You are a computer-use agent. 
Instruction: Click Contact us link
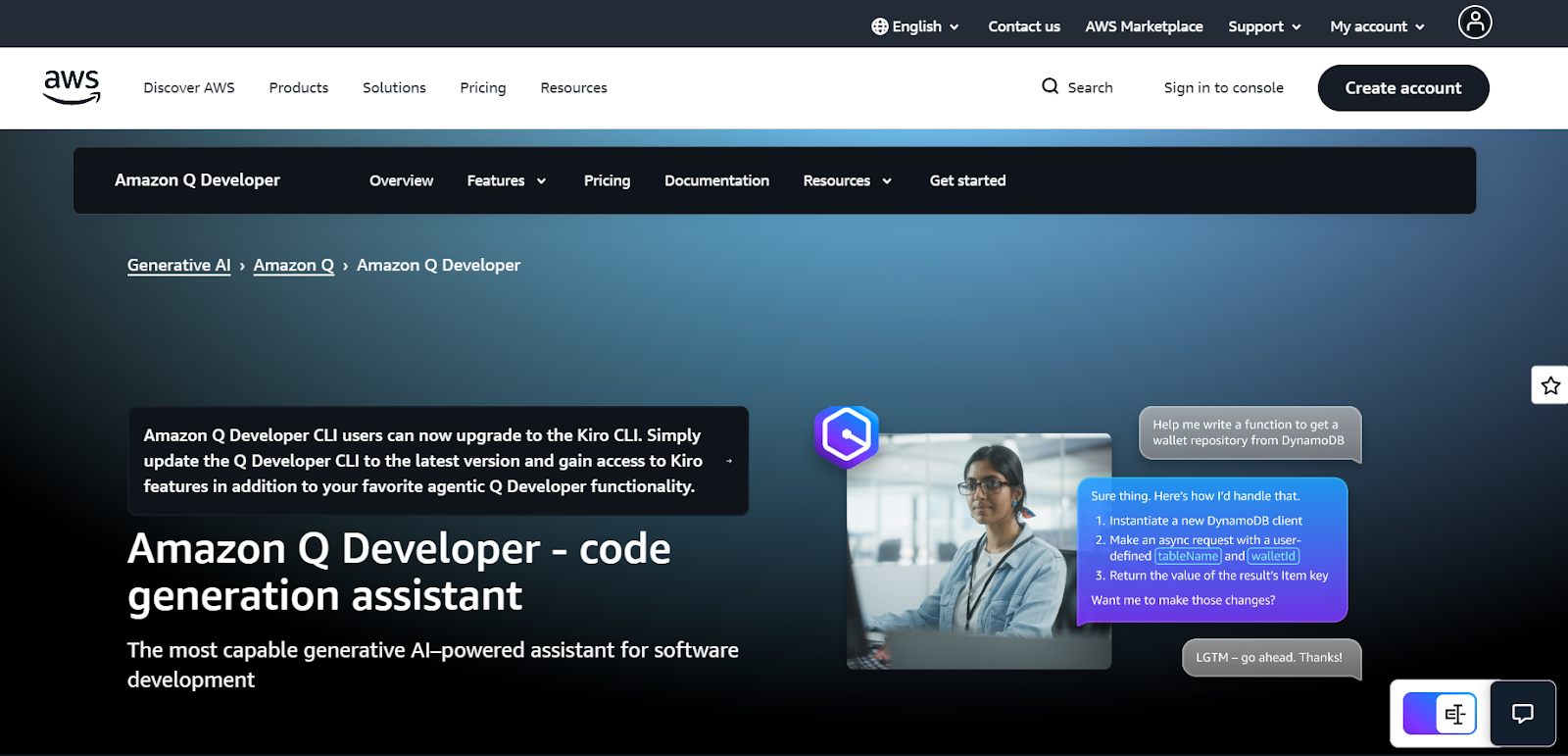click(x=1024, y=26)
